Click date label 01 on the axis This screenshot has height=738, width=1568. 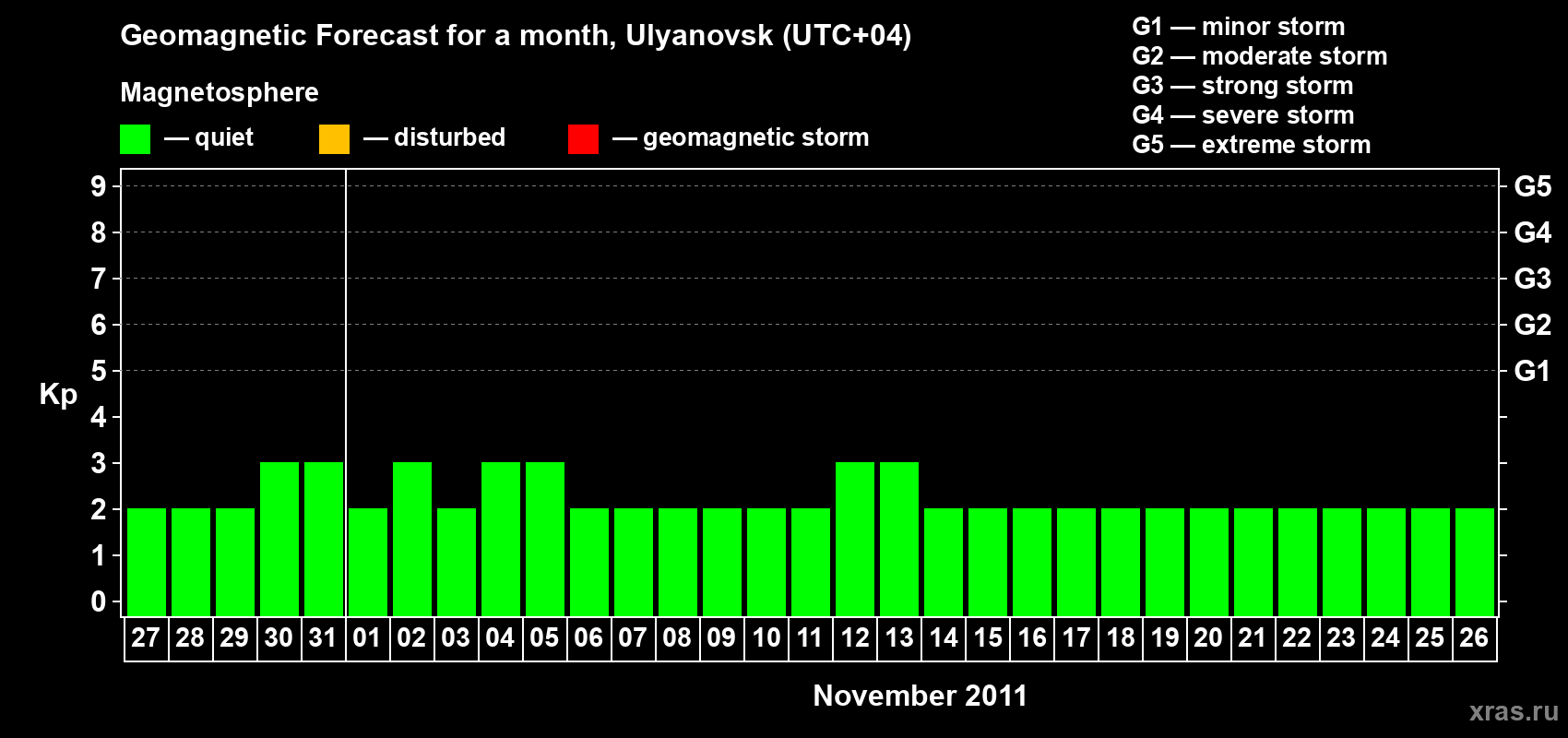[x=367, y=638]
